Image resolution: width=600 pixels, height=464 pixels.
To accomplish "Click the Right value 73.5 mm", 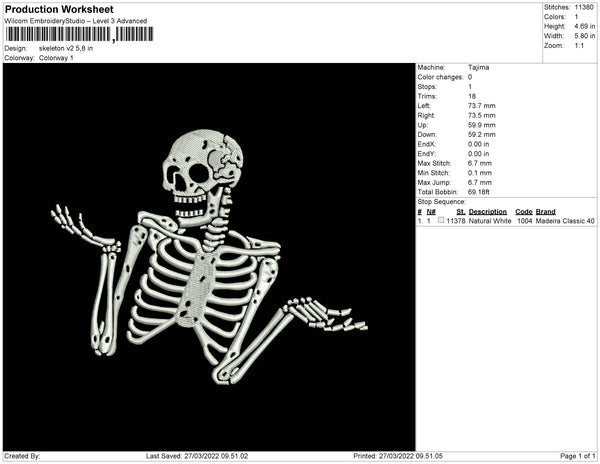I will pos(481,116).
